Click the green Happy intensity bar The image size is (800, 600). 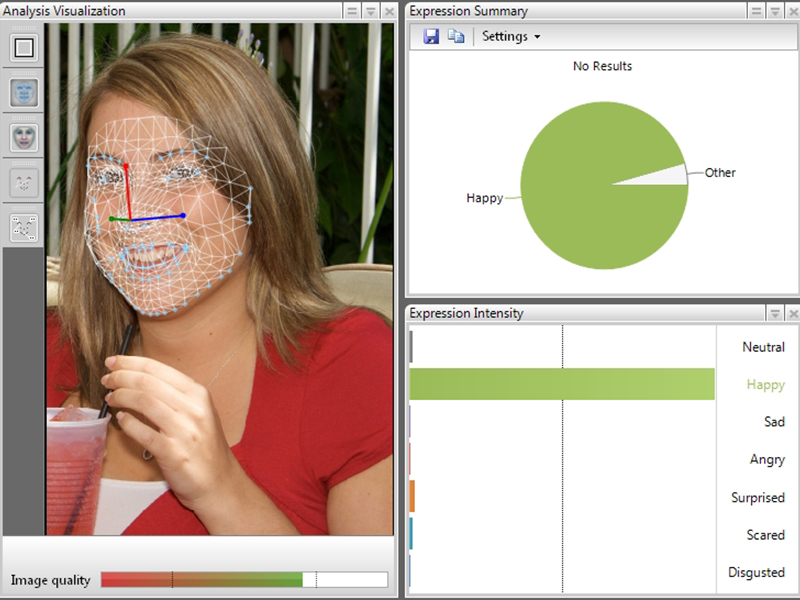point(561,385)
